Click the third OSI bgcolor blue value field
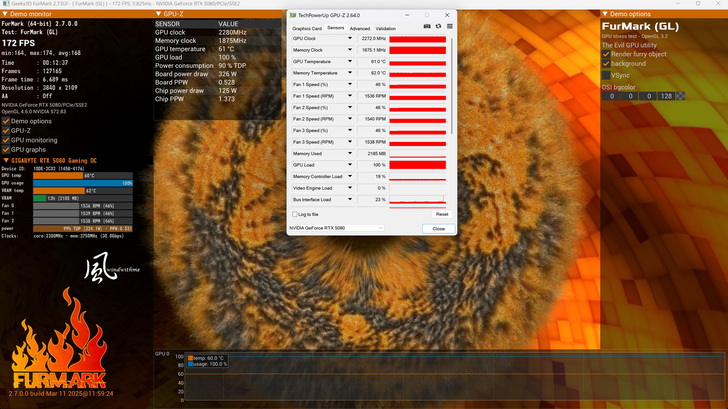728x409 pixels. 649,96
